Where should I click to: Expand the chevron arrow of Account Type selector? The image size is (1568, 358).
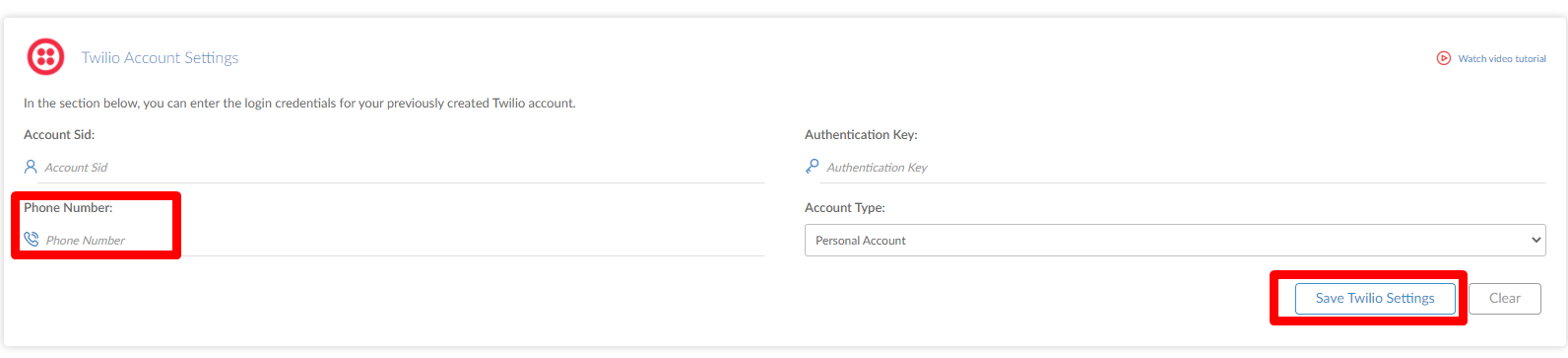pos(1535,241)
